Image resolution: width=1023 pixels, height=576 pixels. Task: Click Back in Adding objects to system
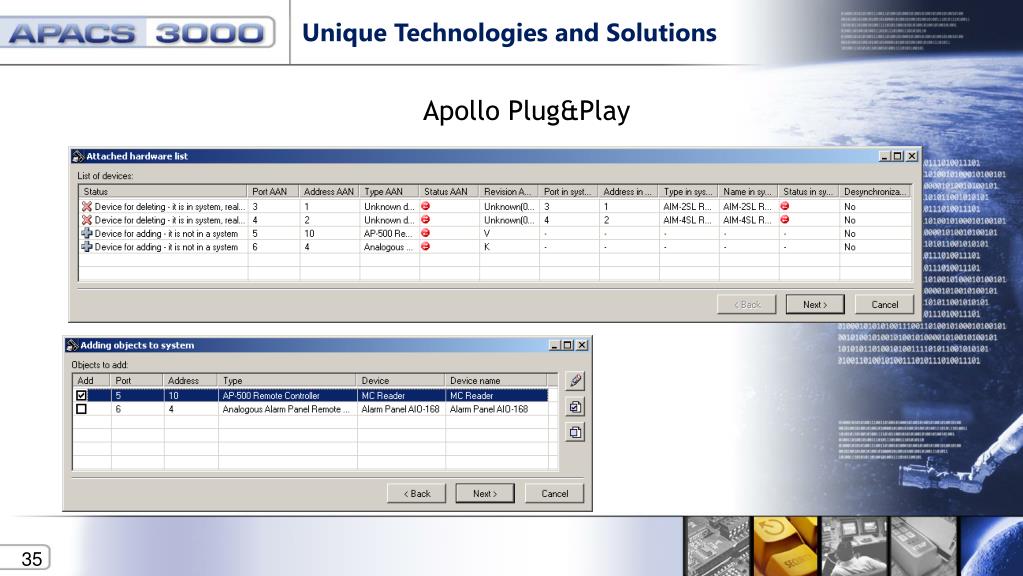[416, 494]
